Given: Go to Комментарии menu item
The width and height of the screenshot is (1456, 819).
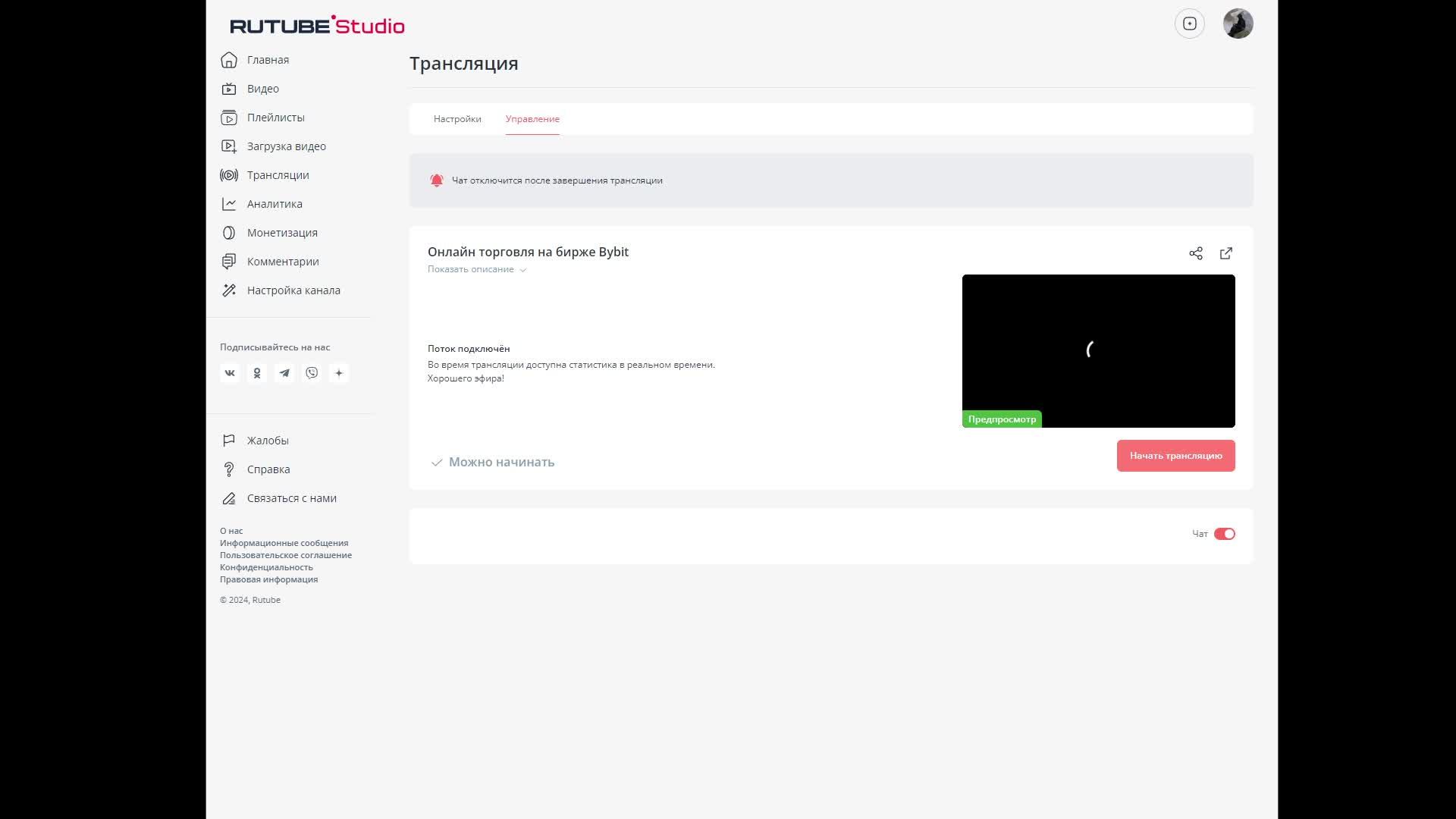Looking at the screenshot, I should (x=283, y=262).
